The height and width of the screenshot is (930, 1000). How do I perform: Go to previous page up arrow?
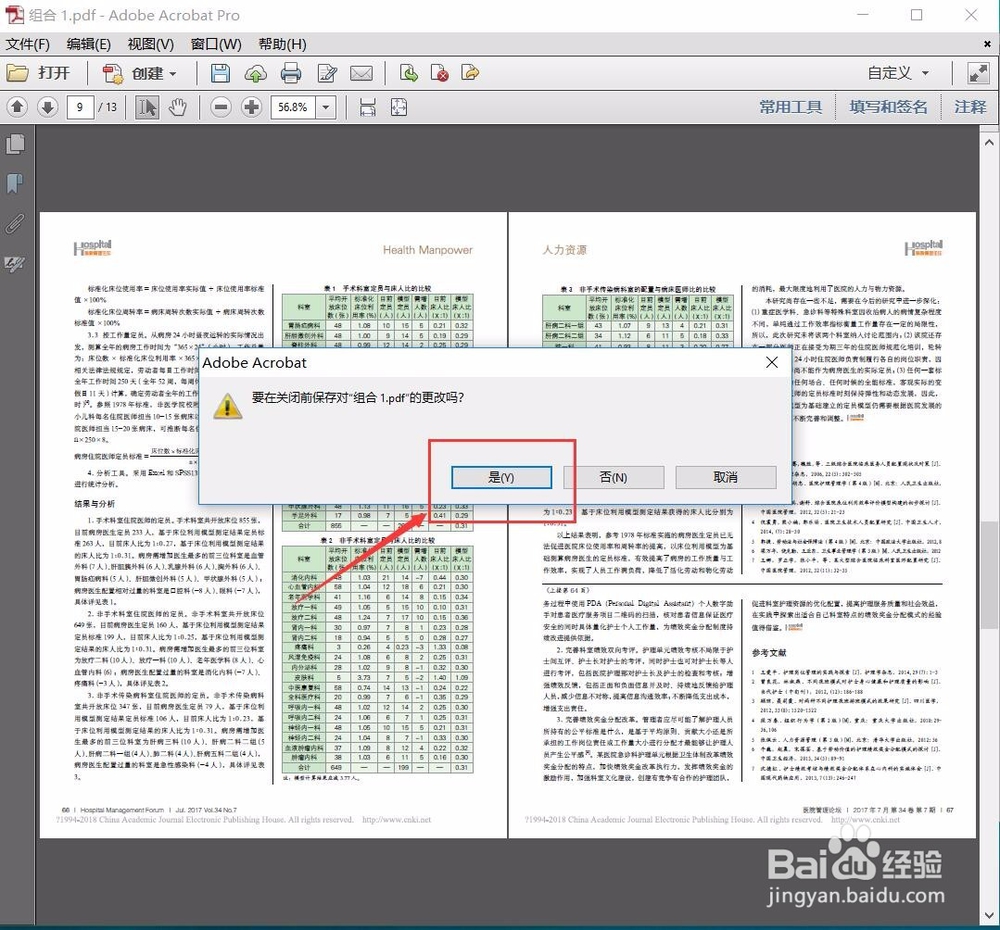(x=17, y=107)
